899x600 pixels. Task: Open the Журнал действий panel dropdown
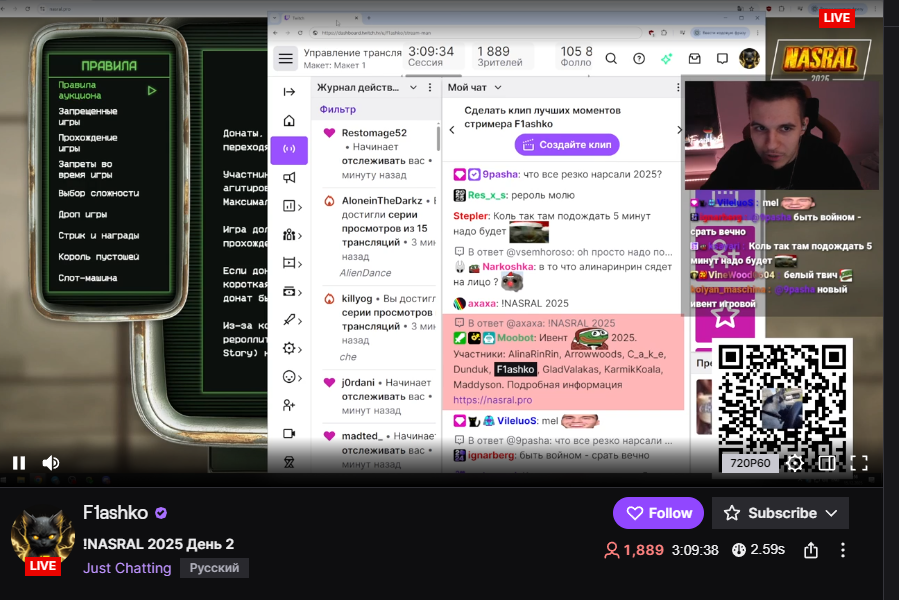point(413,88)
